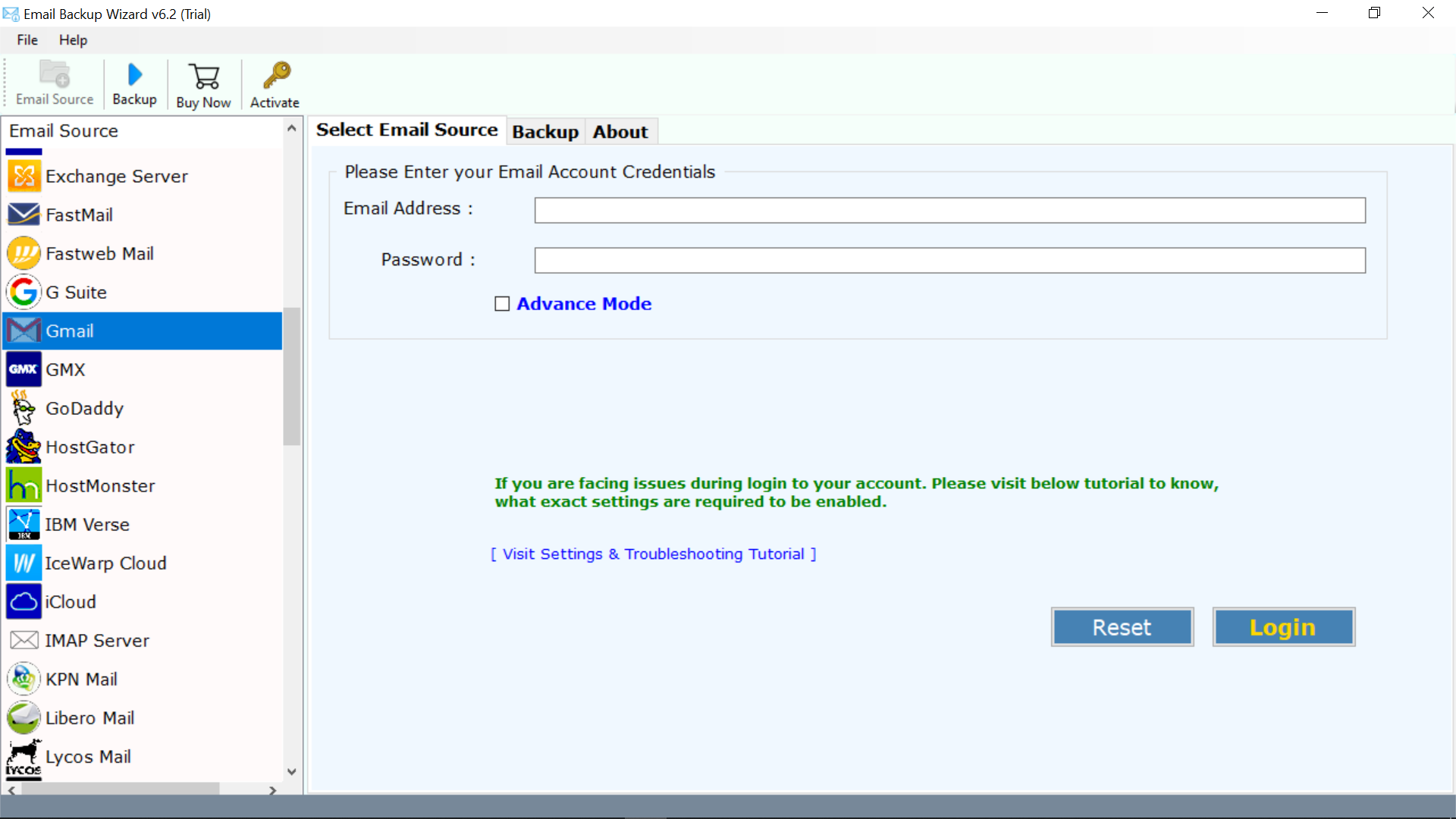Screen dimensions: 1456x819
Task: Select the KPN Mail icon
Action: pyautogui.click(x=24, y=679)
